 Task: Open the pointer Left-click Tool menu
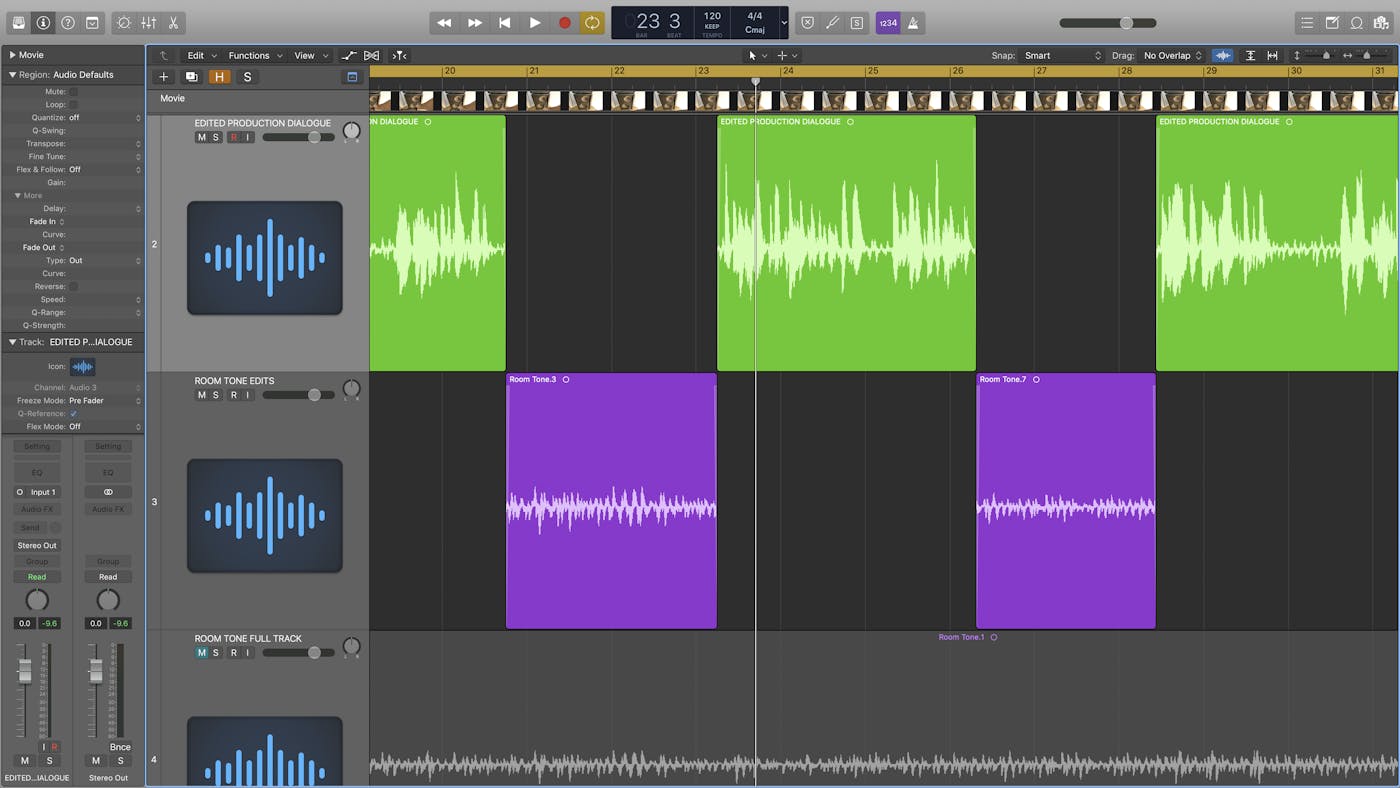[x=757, y=55]
